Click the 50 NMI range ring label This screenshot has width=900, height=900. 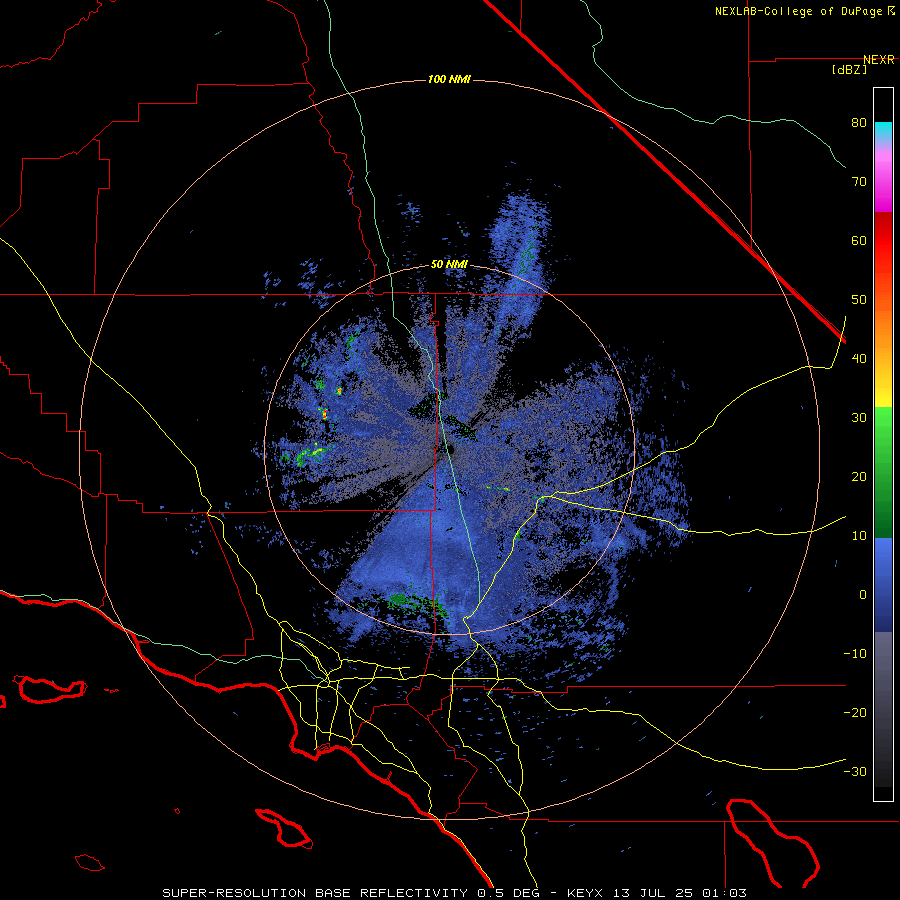pos(449,265)
